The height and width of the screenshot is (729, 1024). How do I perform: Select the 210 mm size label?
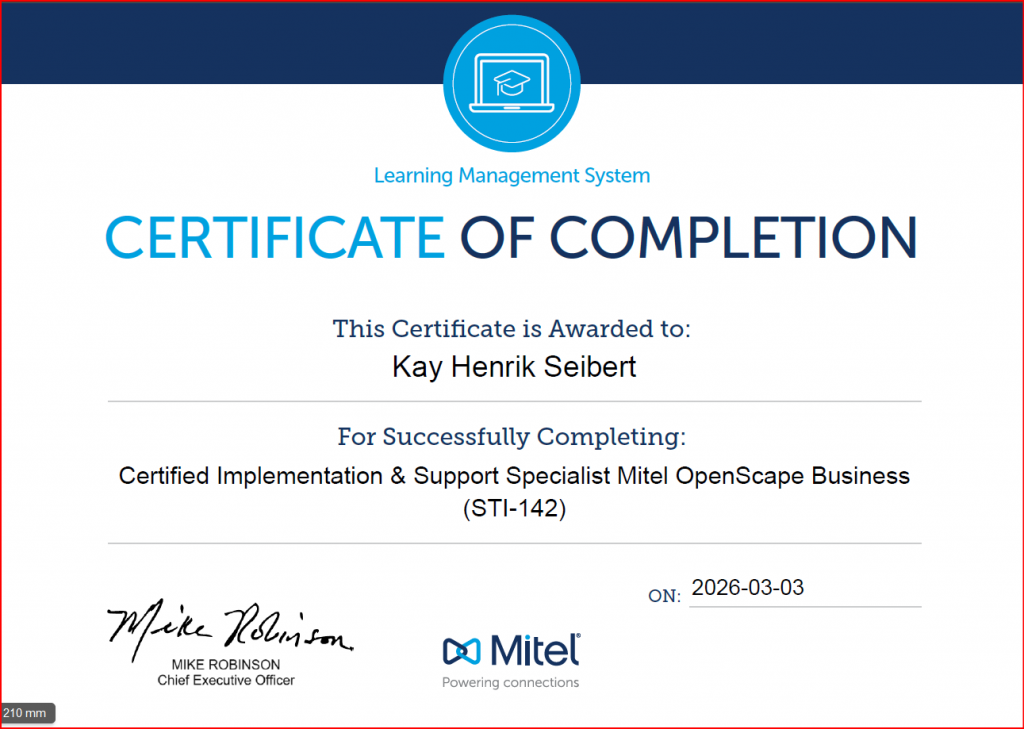pyautogui.click(x=27, y=713)
